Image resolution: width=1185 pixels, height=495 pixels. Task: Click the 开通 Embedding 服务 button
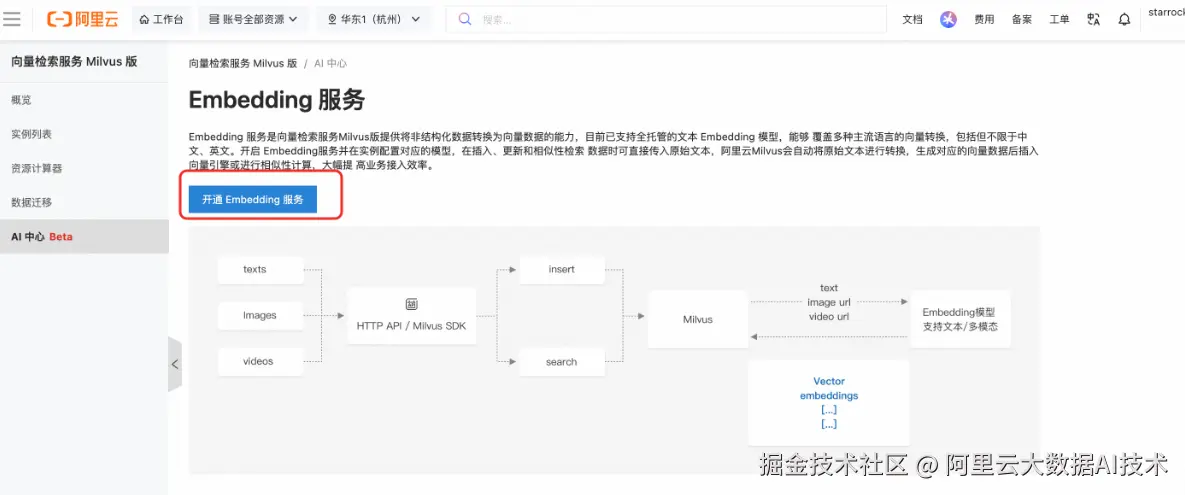(253, 200)
